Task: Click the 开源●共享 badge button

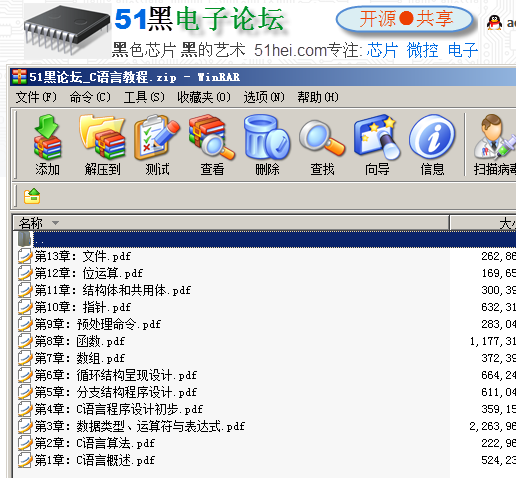Action: click(405, 19)
